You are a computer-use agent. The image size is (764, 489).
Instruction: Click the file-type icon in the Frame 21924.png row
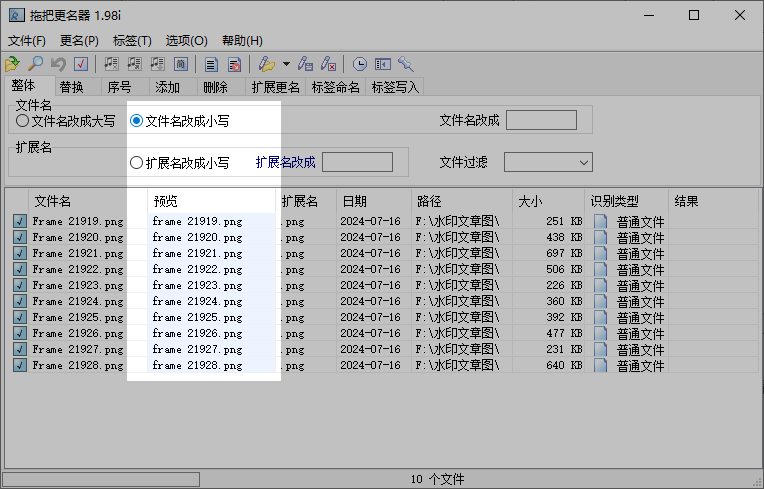pos(601,301)
